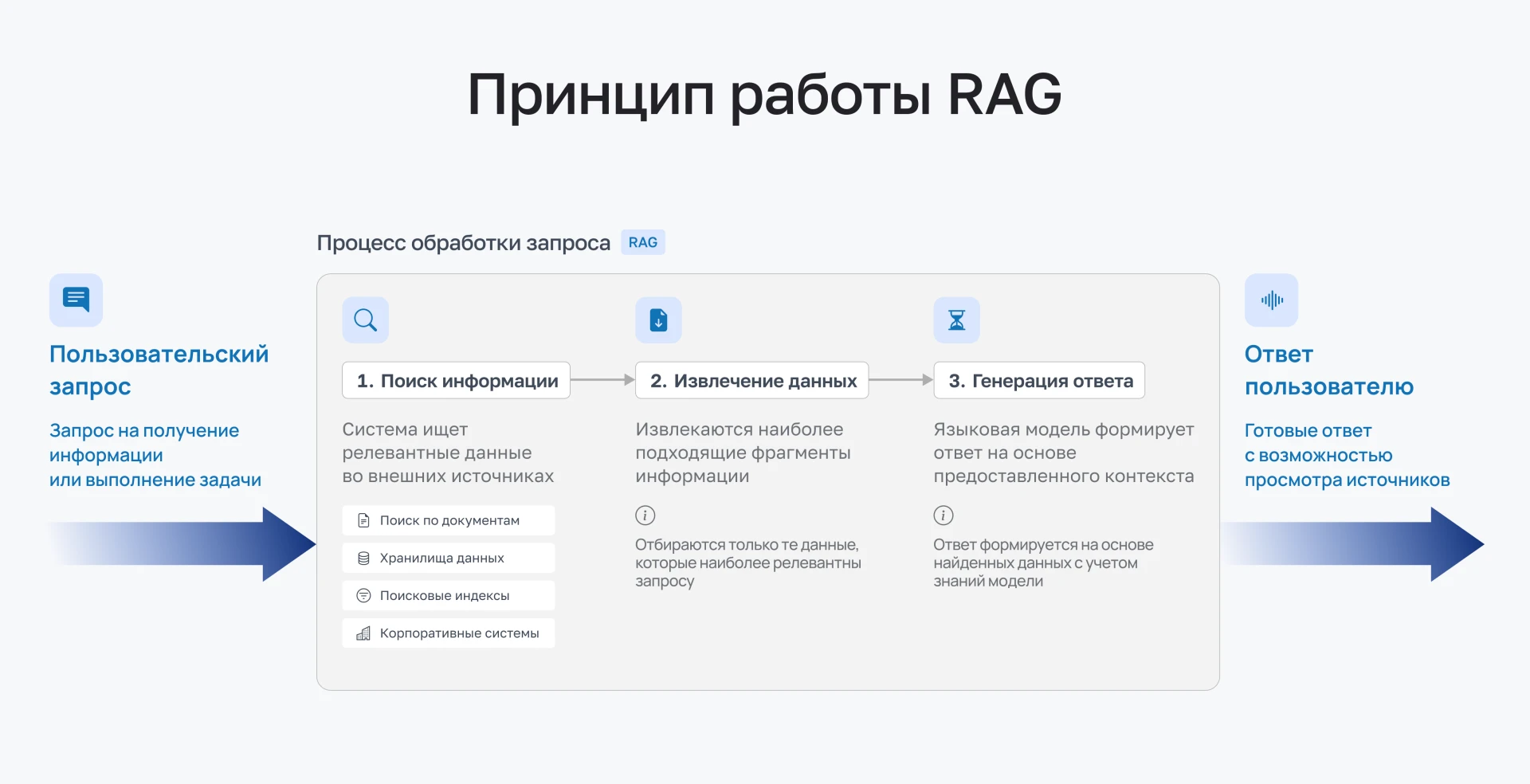
Task: Click the document icon in Поиск по документам
Action: (x=363, y=520)
